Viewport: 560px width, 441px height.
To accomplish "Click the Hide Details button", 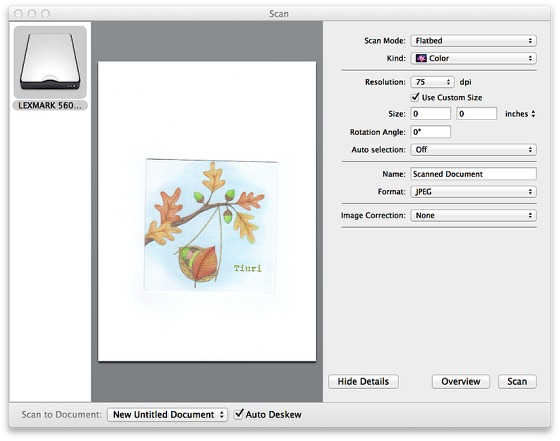I will click(363, 382).
